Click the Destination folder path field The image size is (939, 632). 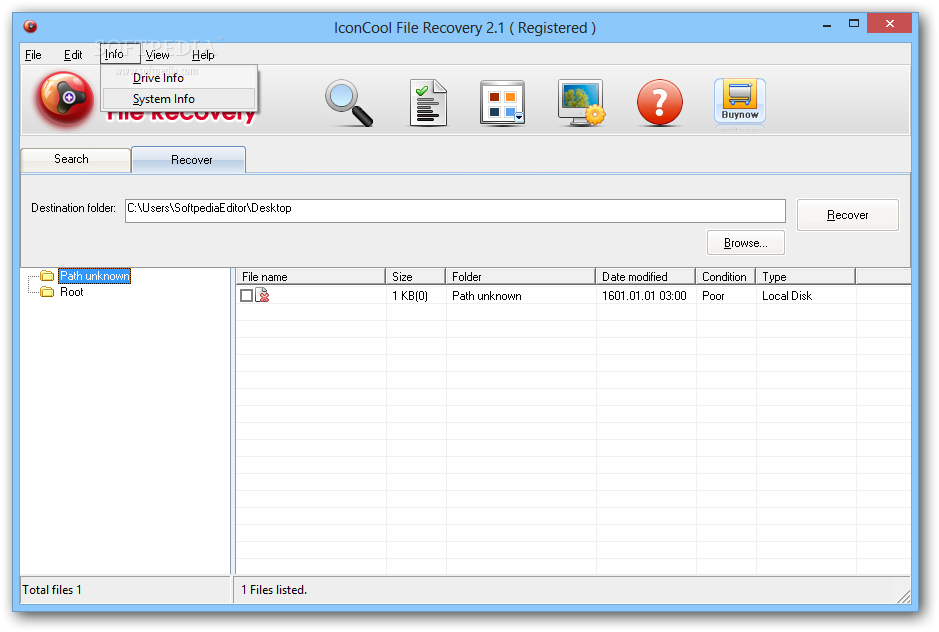tap(455, 211)
